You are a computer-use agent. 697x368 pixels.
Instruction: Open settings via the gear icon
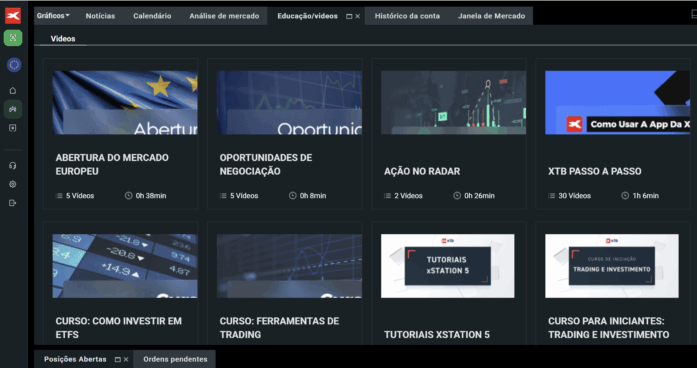pyautogui.click(x=13, y=184)
